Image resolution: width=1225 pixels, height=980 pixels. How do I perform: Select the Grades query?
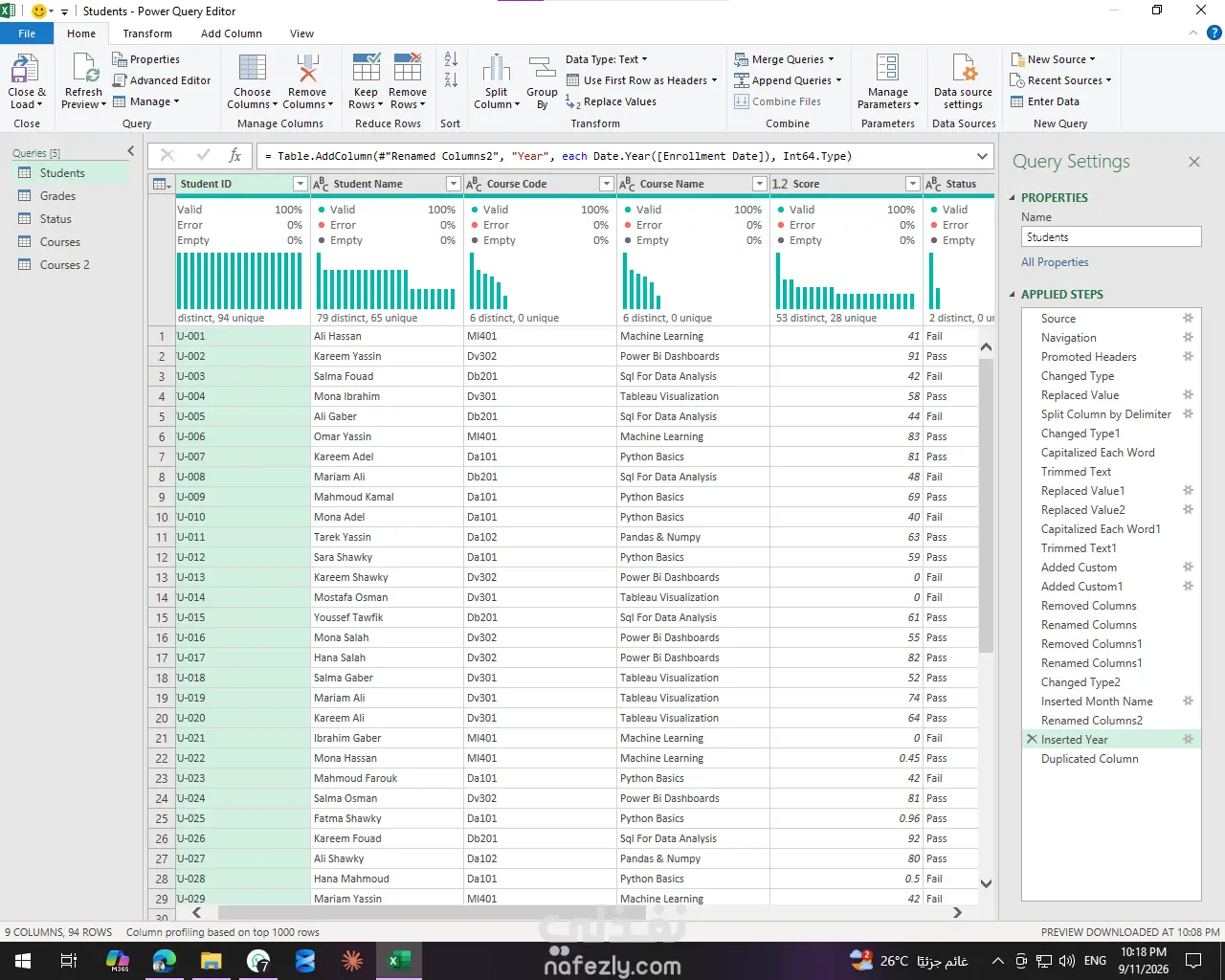[57, 196]
